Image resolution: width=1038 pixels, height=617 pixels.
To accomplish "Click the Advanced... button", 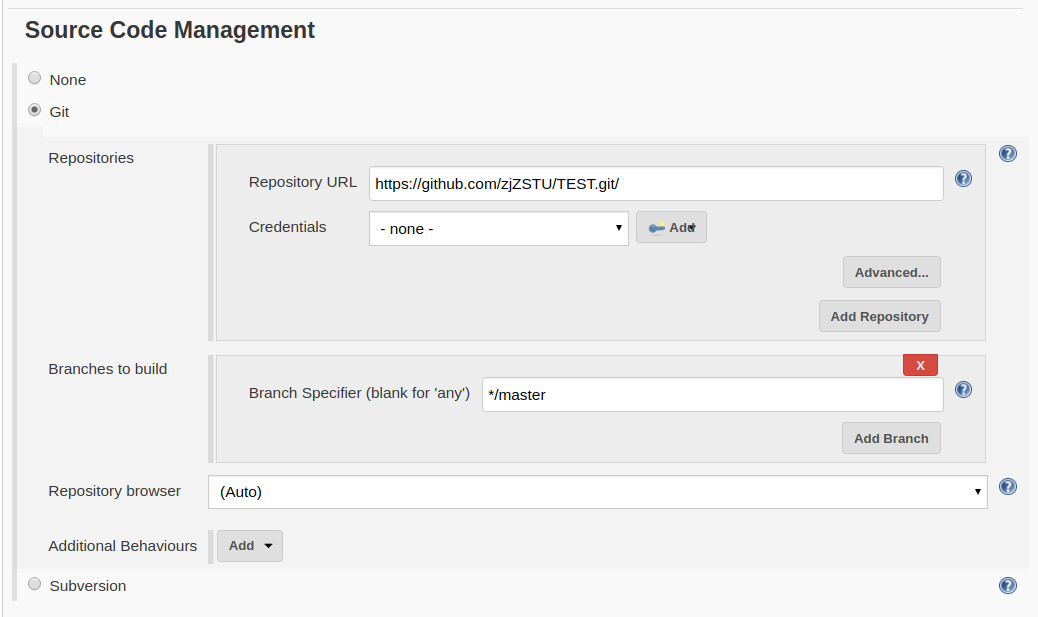I will [x=891, y=272].
